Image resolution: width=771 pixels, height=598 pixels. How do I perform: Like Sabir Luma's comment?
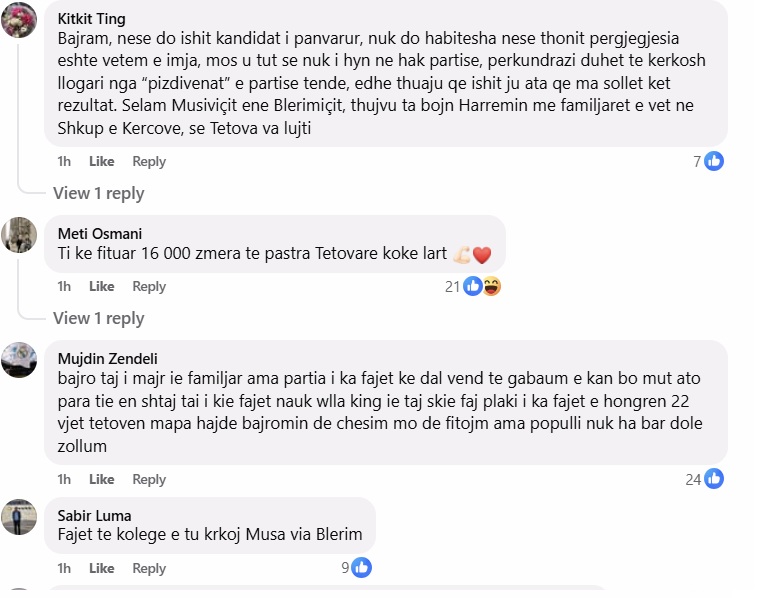click(101, 568)
